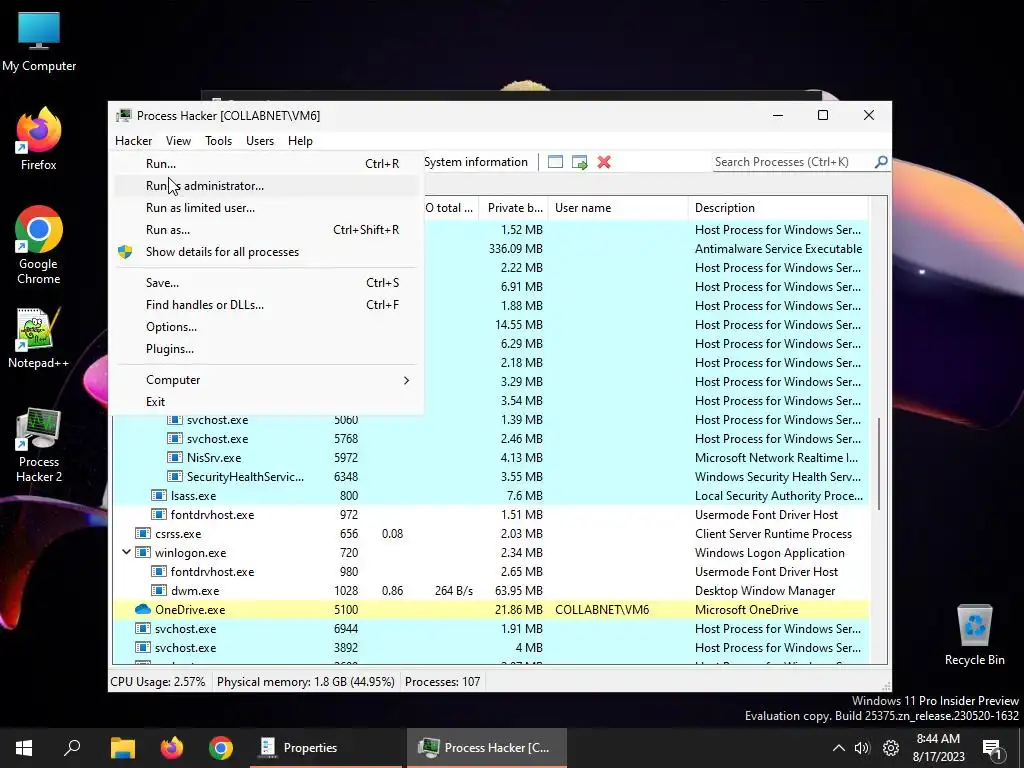Viewport: 1024px width, 768px height.
Task: Open taskbar search magnifier
Action: coord(72,747)
